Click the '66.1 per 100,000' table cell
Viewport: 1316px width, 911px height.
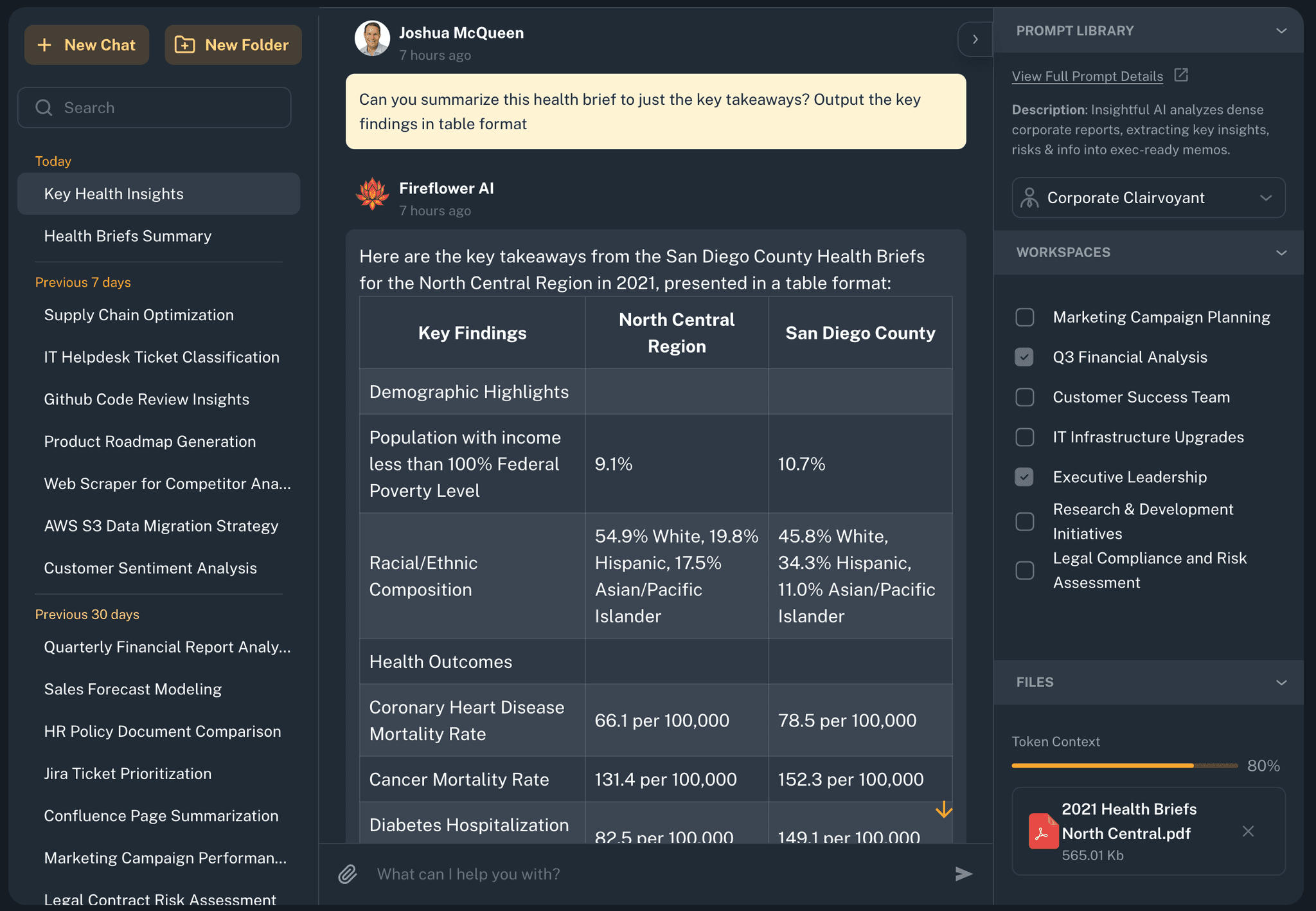(677, 720)
